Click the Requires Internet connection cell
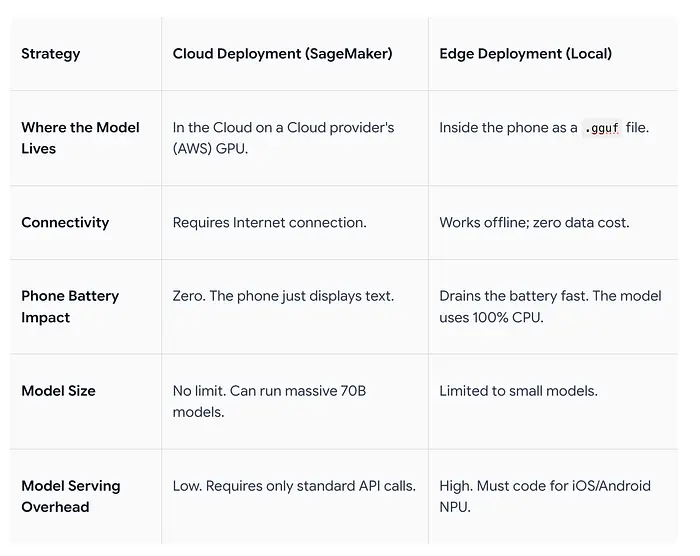 coord(269,223)
